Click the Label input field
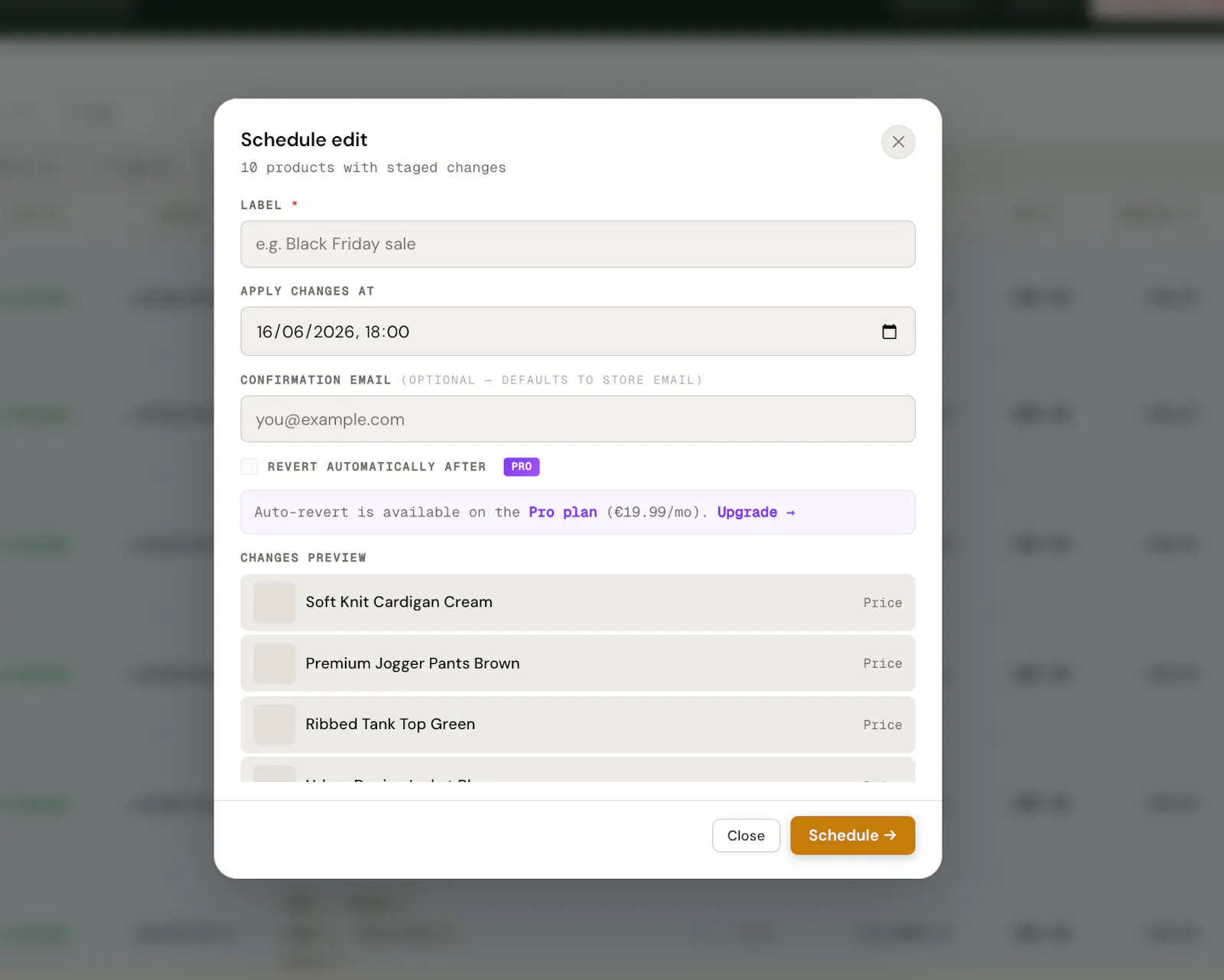 pyautogui.click(x=578, y=244)
